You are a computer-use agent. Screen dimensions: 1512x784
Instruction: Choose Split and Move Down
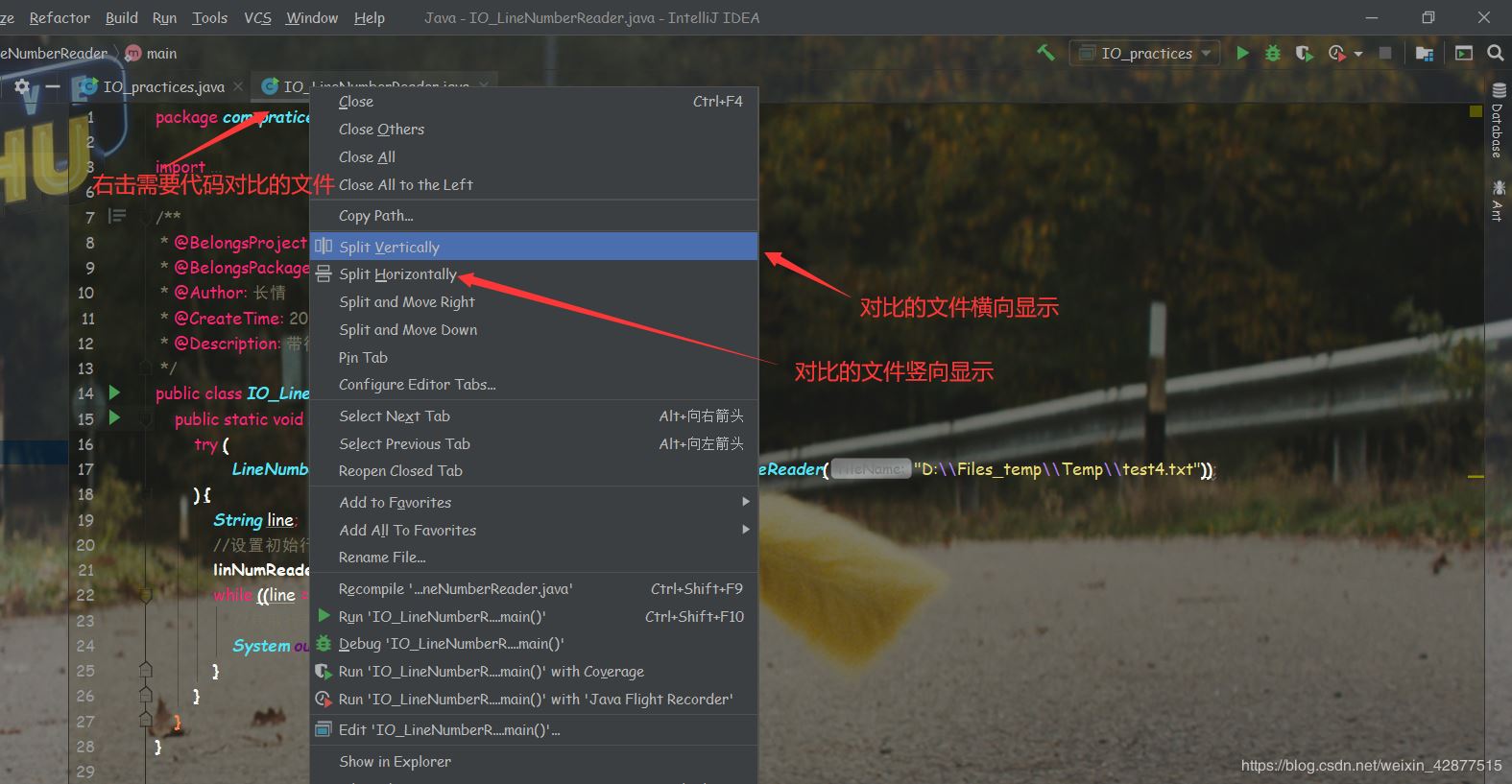(534, 329)
